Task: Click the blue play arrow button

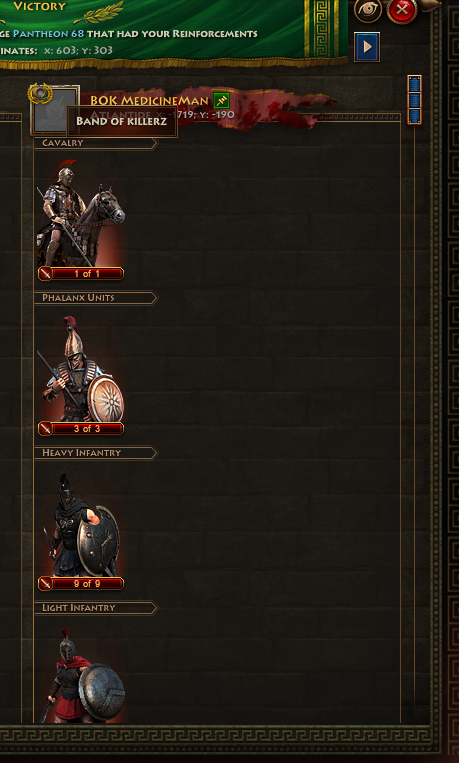Action: click(x=367, y=47)
